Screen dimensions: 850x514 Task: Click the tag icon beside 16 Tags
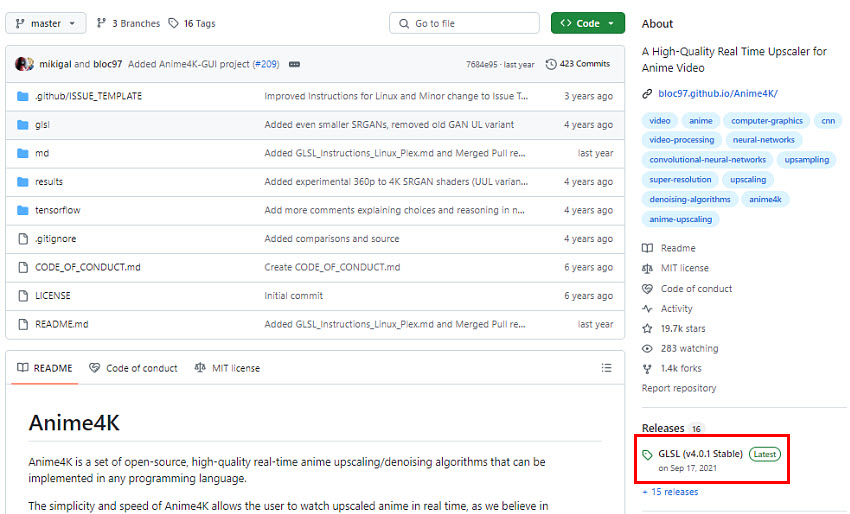173,23
